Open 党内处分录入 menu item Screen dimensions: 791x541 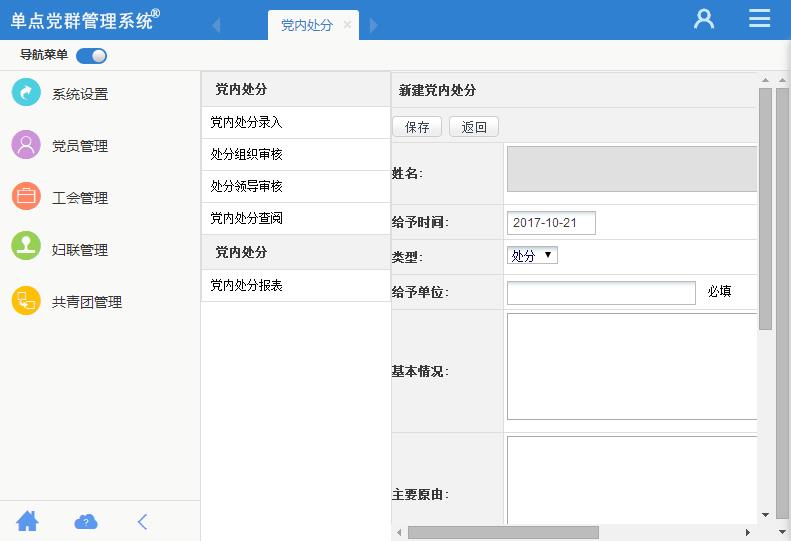pos(296,123)
